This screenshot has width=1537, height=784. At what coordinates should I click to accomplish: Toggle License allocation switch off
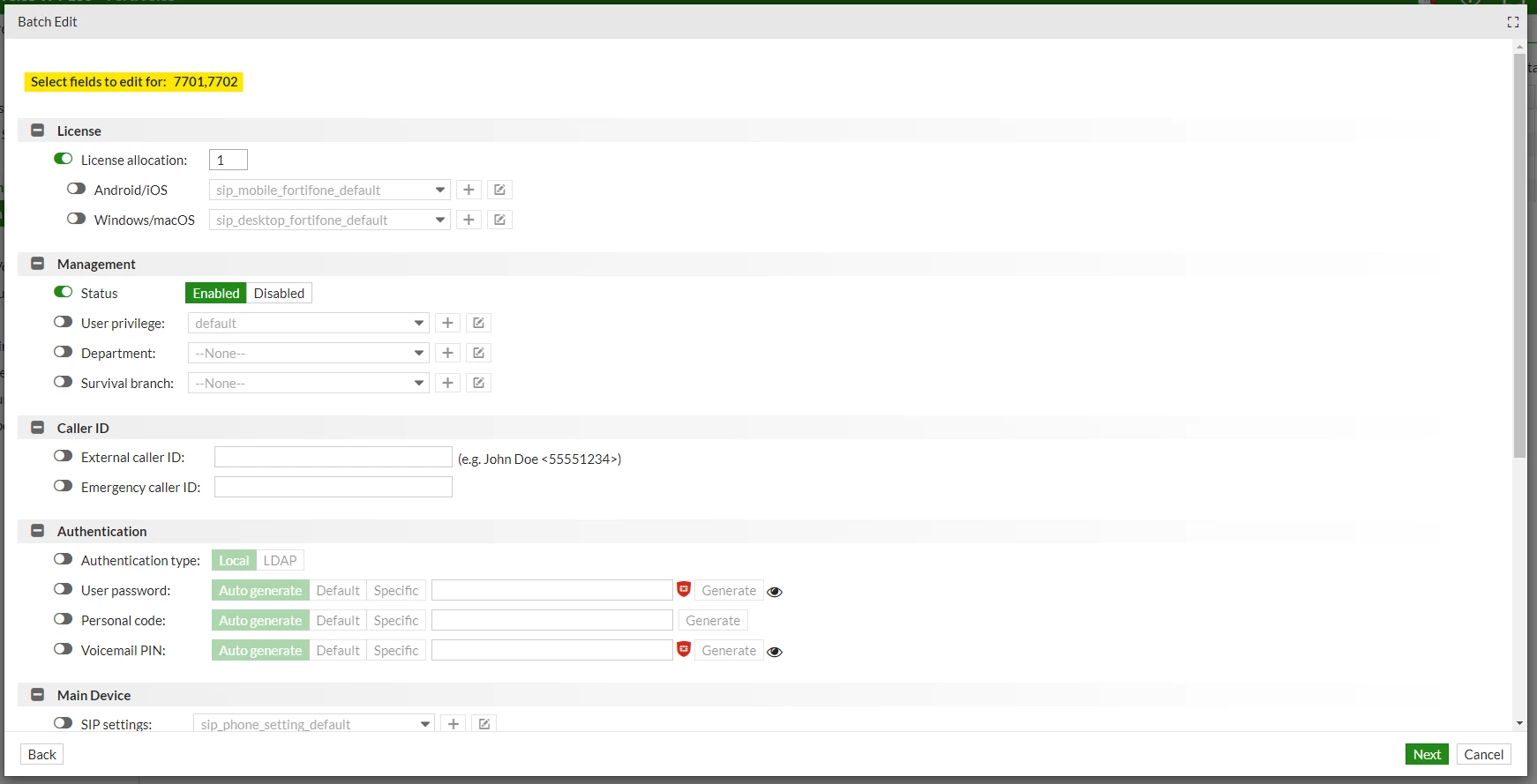(63, 159)
